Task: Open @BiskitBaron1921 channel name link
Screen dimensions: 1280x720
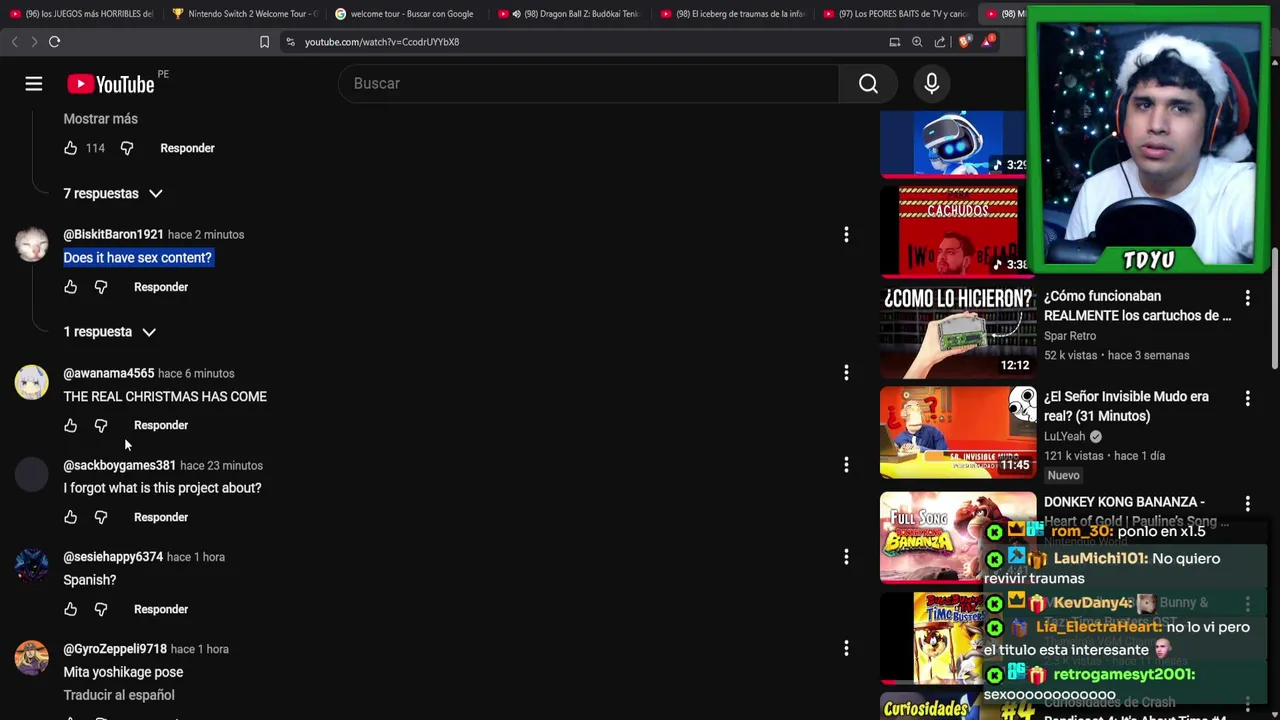Action: tap(113, 235)
